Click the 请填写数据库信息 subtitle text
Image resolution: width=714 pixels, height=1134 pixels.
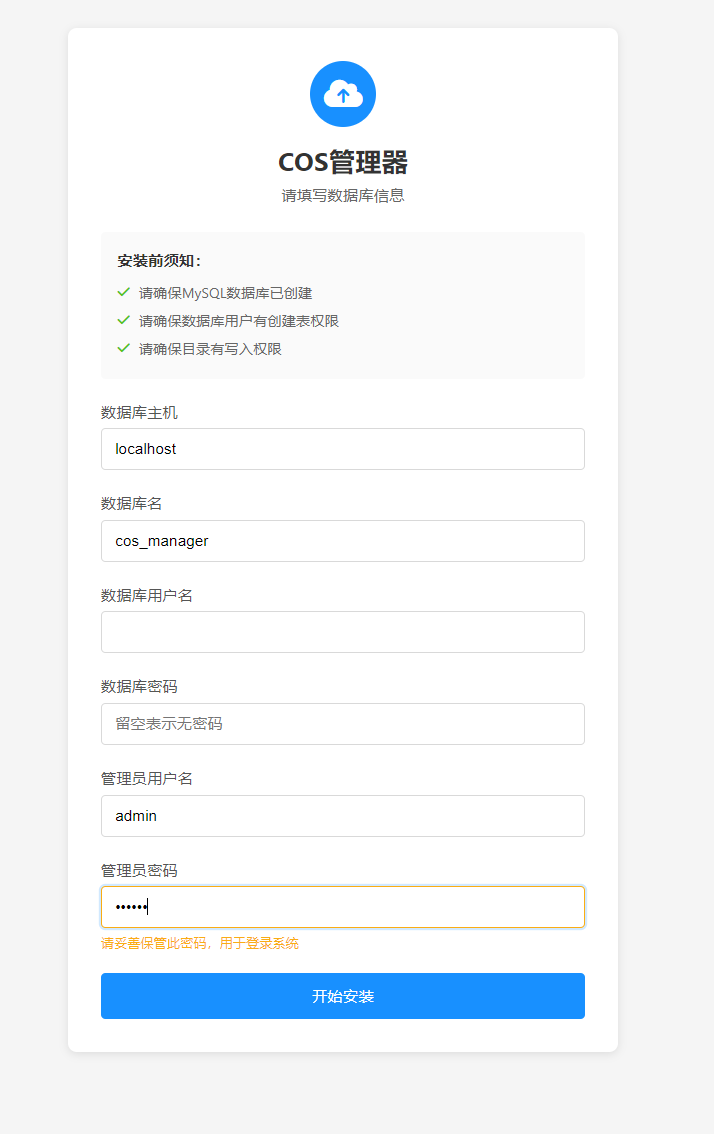point(343,196)
